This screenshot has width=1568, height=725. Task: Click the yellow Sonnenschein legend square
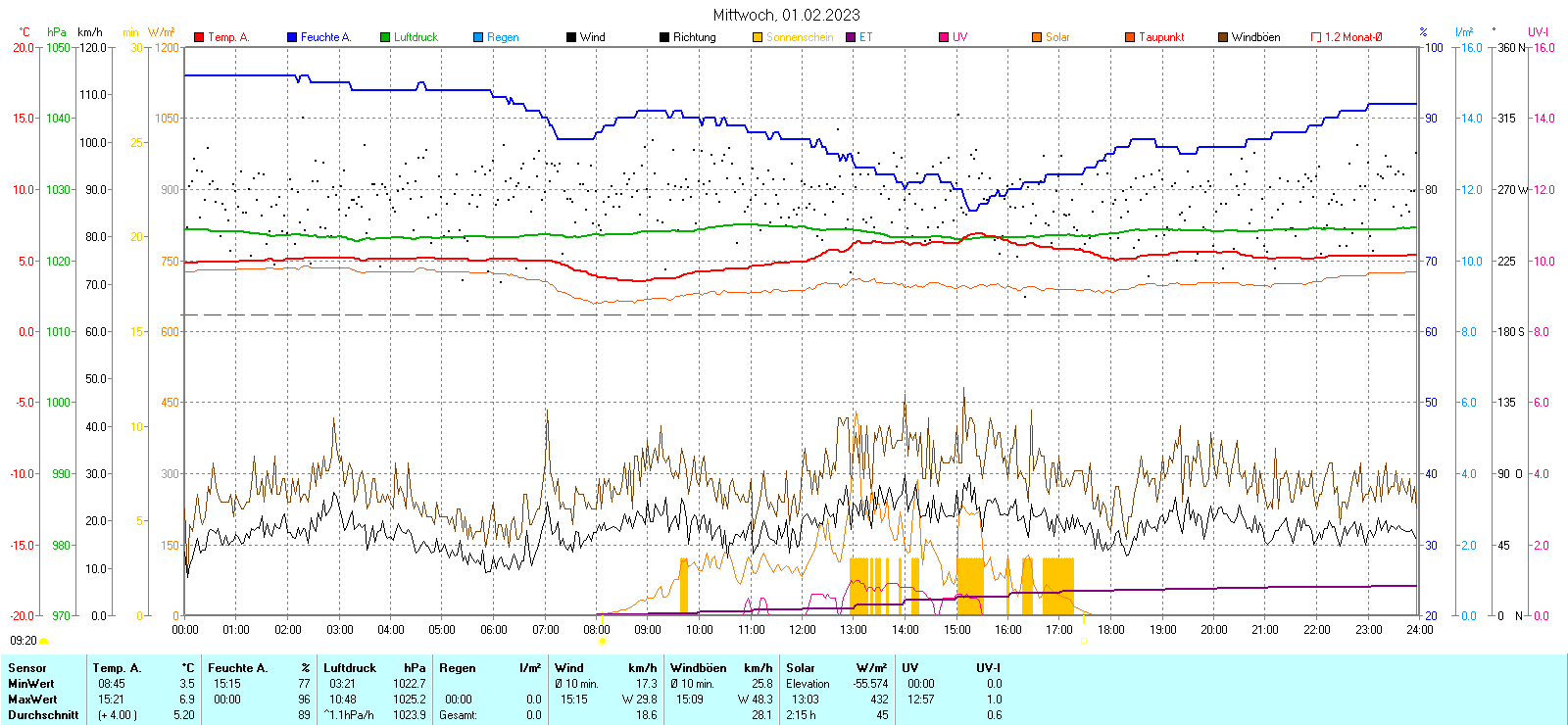(x=758, y=37)
